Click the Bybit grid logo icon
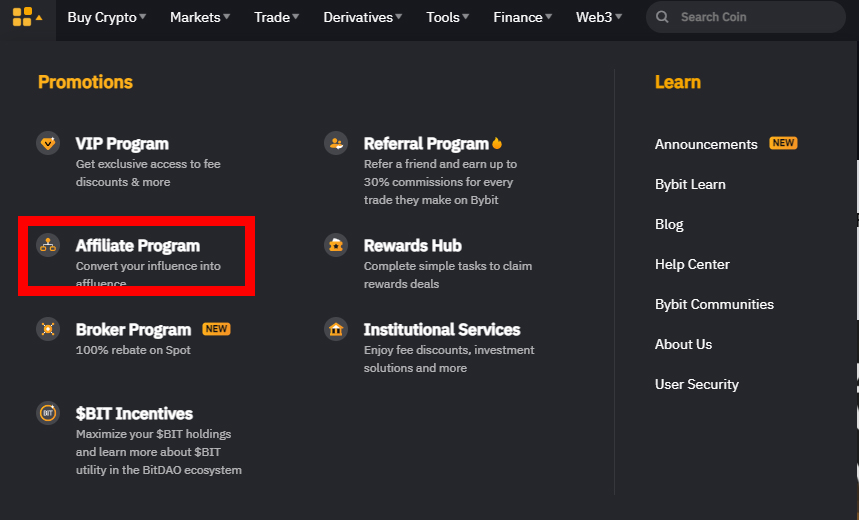 click(x=22, y=17)
